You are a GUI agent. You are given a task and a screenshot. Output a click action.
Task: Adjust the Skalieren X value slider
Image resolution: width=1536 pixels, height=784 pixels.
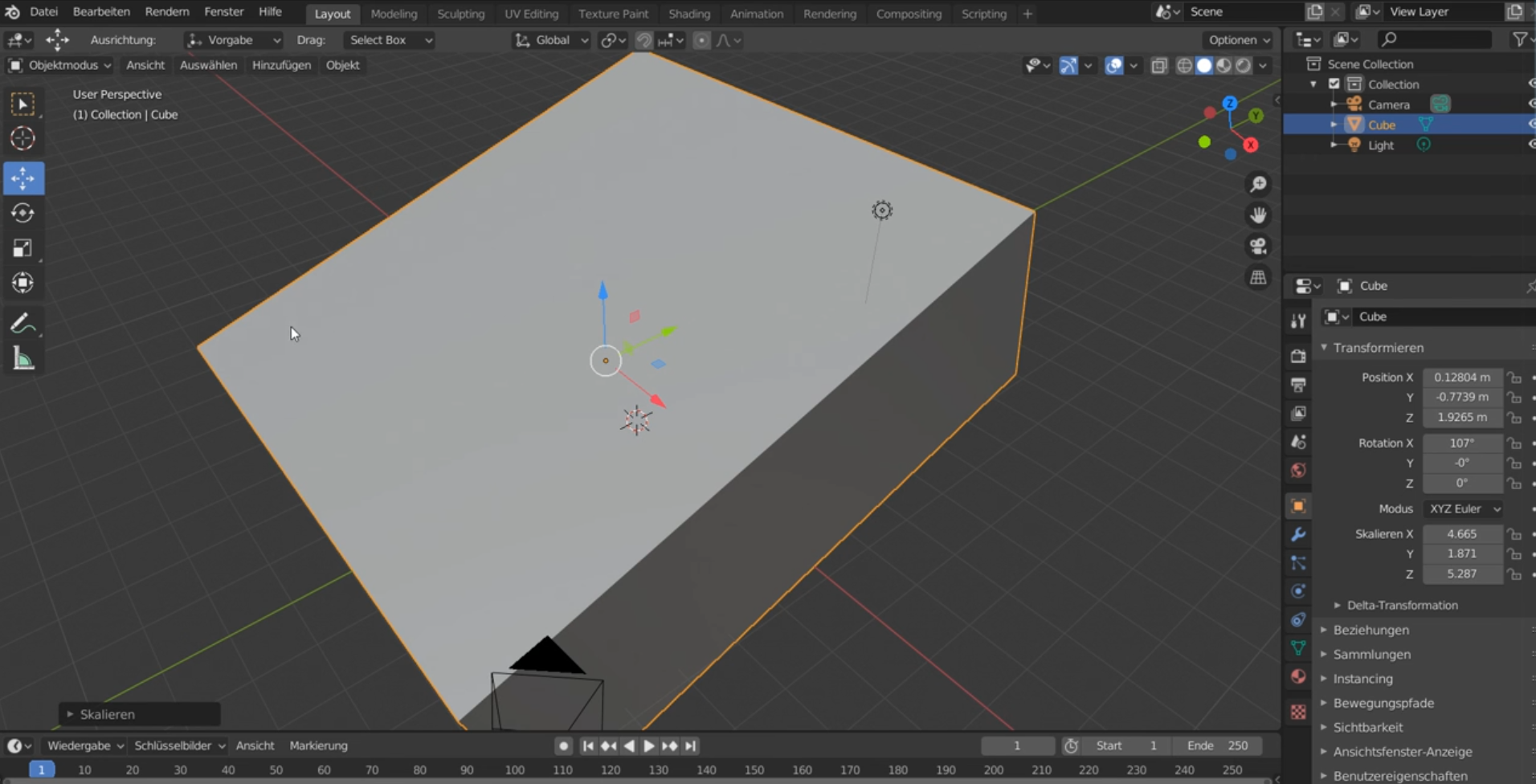1461,533
